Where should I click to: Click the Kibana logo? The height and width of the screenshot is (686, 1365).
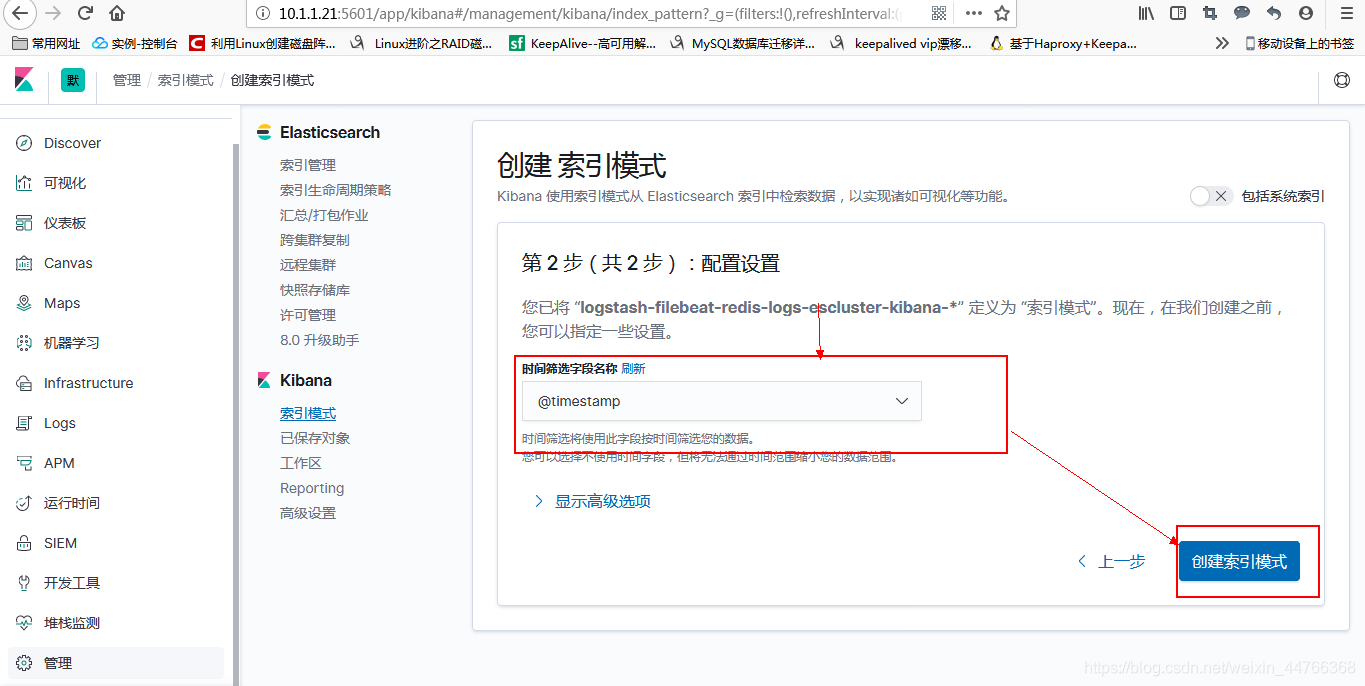[22, 80]
